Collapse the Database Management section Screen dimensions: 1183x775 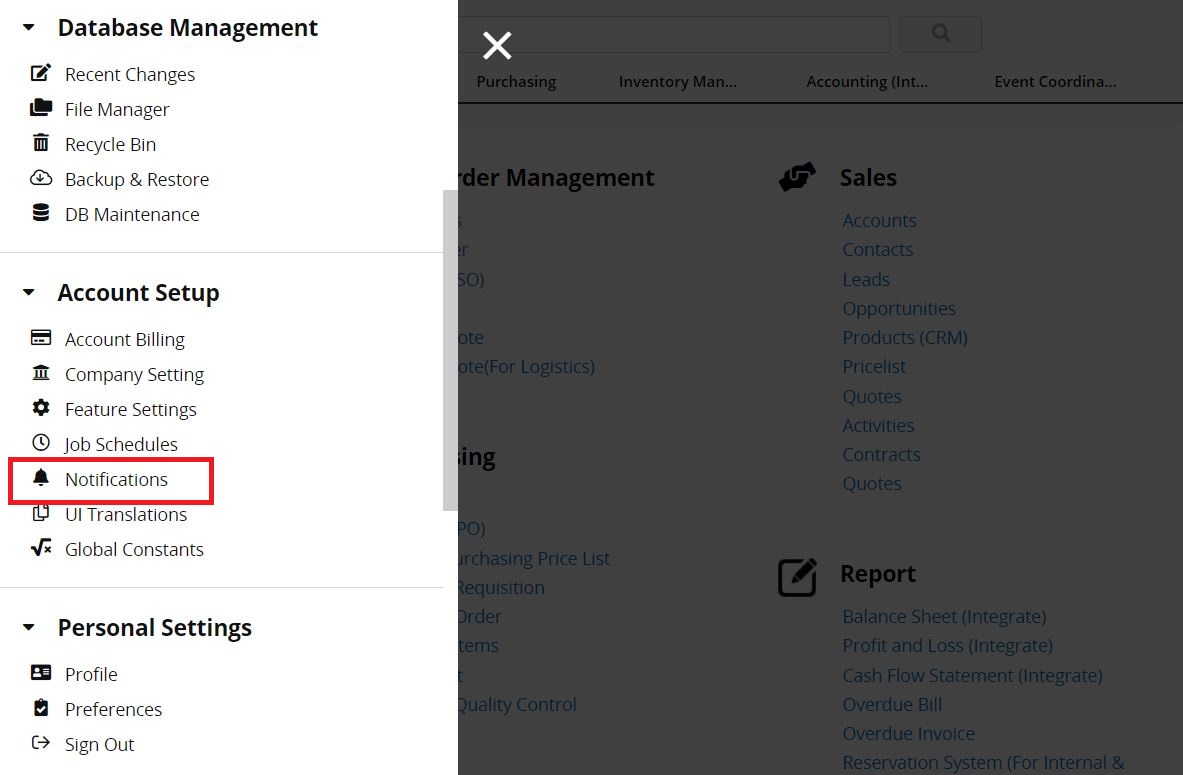pyautogui.click(x=29, y=27)
